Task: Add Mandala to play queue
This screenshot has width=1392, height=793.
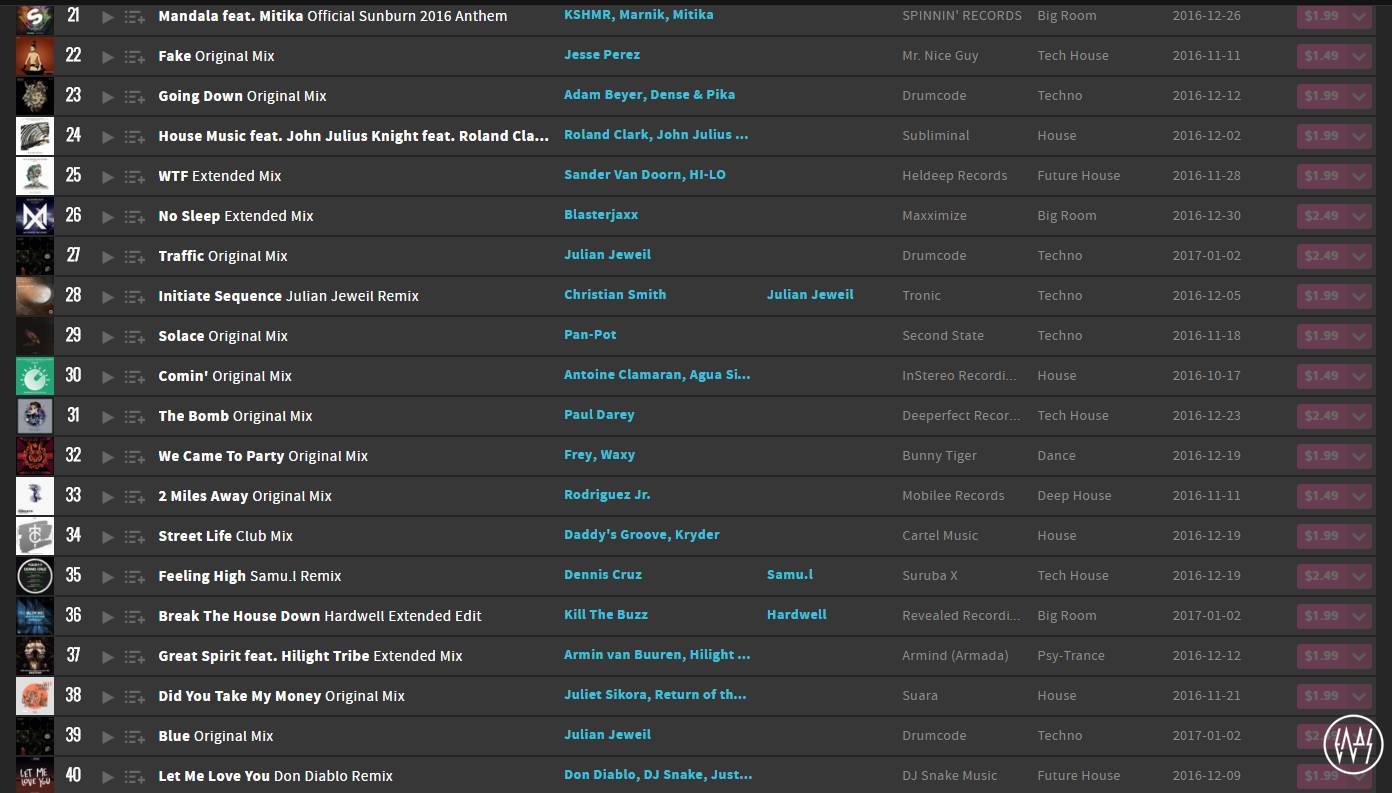Action: (135, 17)
